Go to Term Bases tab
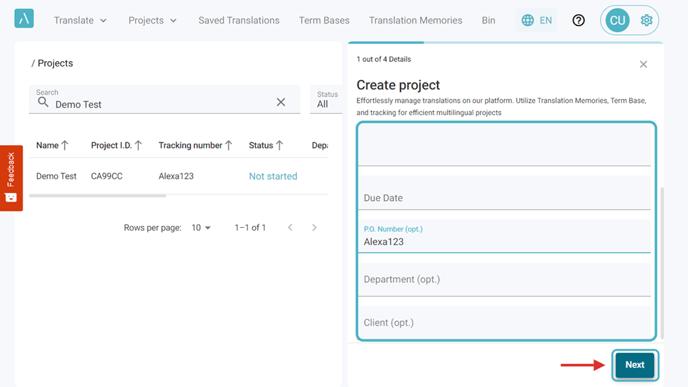 (324, 20)
